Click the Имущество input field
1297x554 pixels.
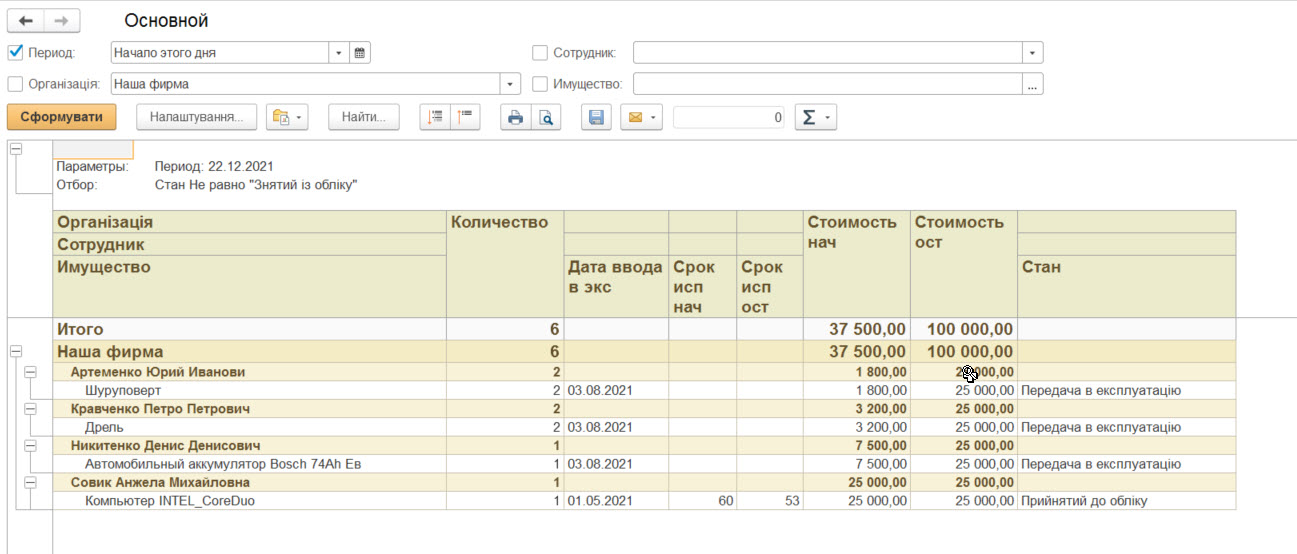point(826,84)
